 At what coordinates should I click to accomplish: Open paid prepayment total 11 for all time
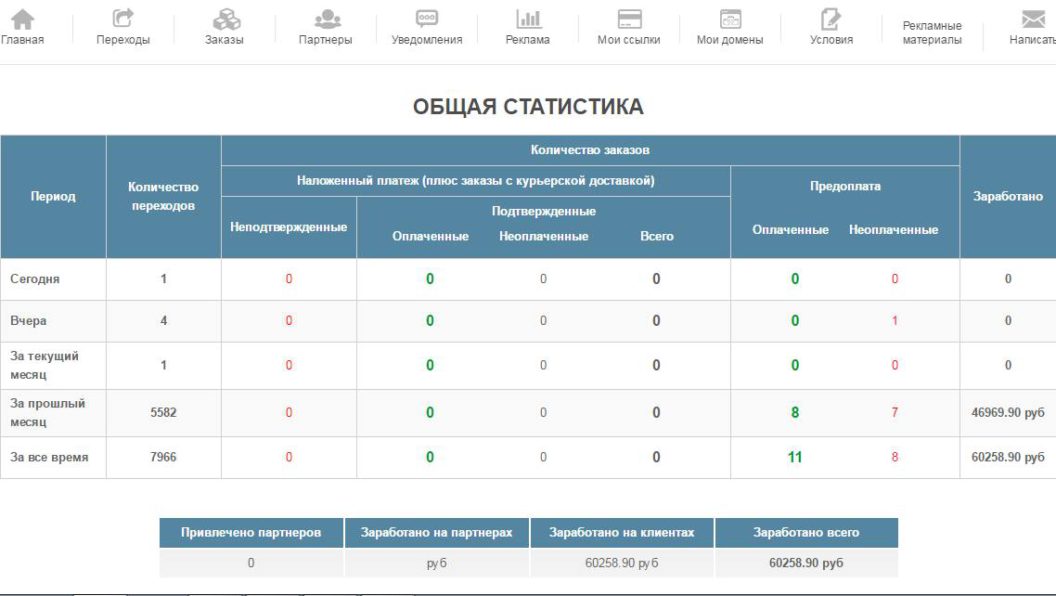tap(795, 458)
